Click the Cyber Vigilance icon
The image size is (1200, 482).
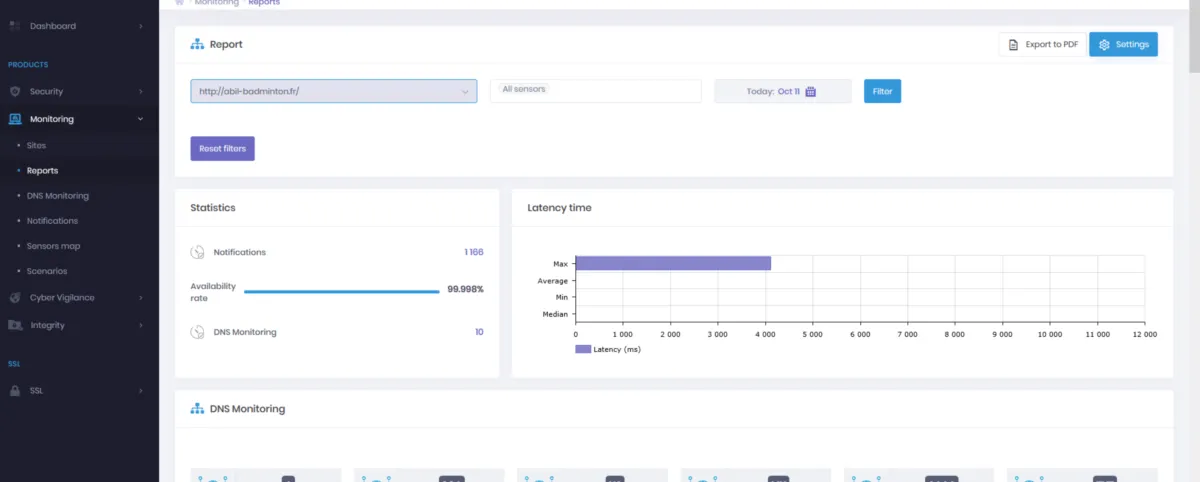point(15,297)
